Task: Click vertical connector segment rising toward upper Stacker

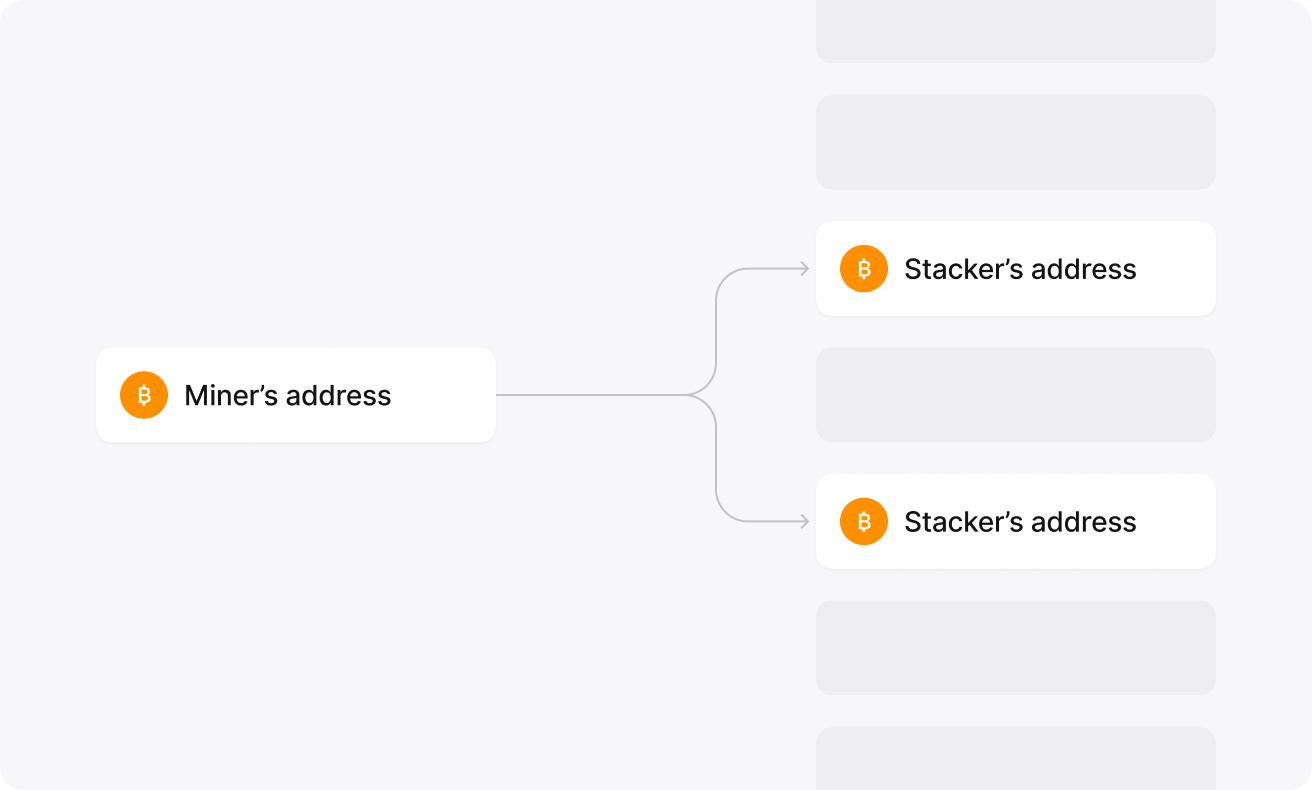Action: click(716, 330)
